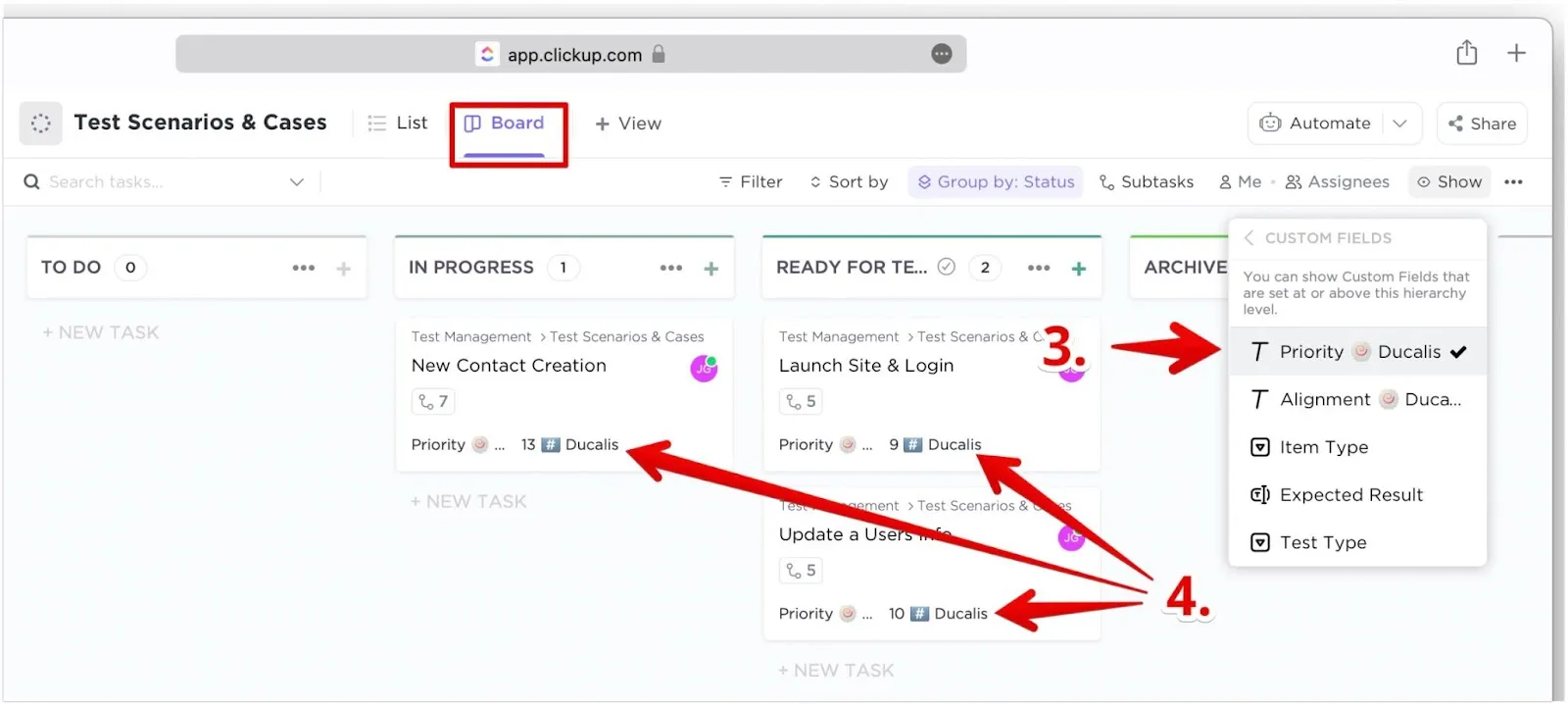The width and height of the screenshot is (1568, 705).
Task: Expand the search tasks dropdown chevron
Action: [x=297, y=182]
